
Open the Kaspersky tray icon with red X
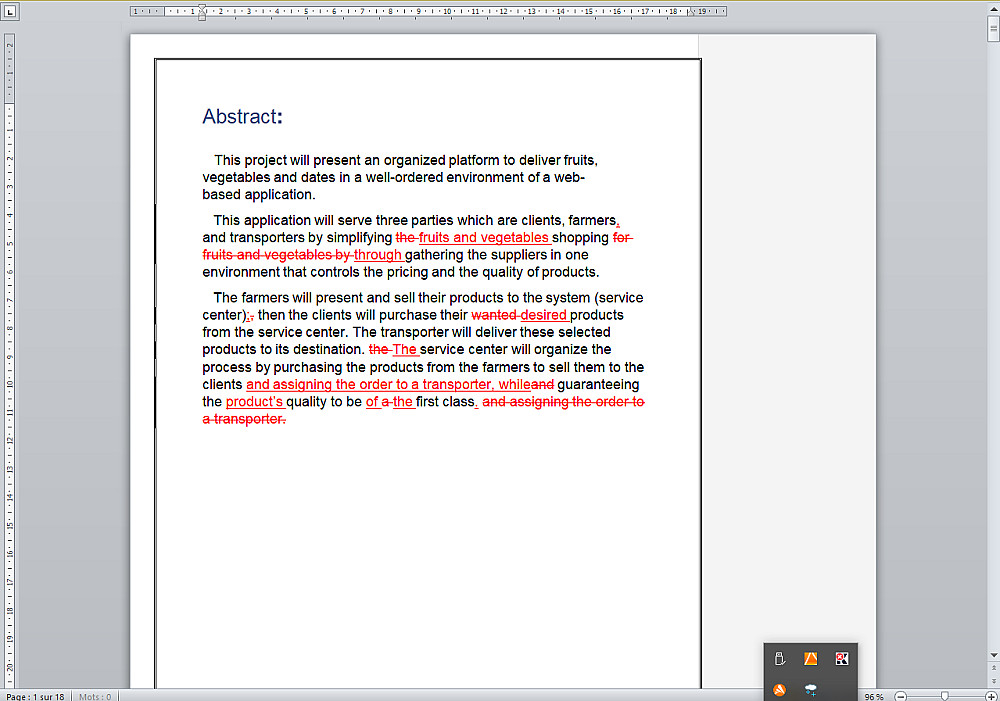tap(842, 658)
